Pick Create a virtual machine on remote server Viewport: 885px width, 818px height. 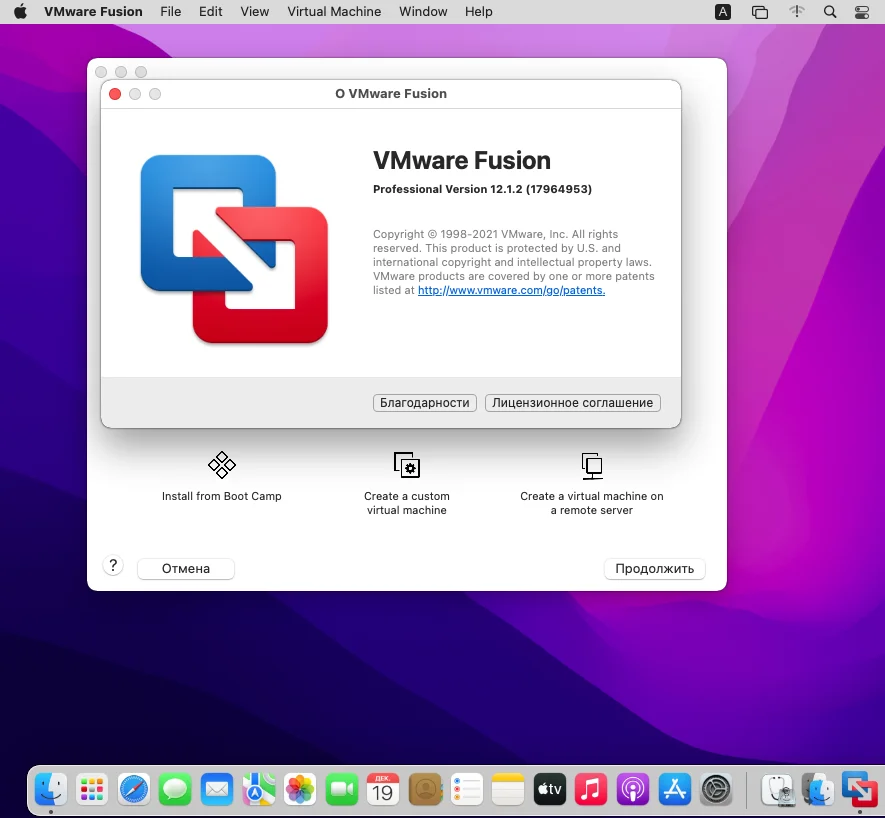(592, 483)
